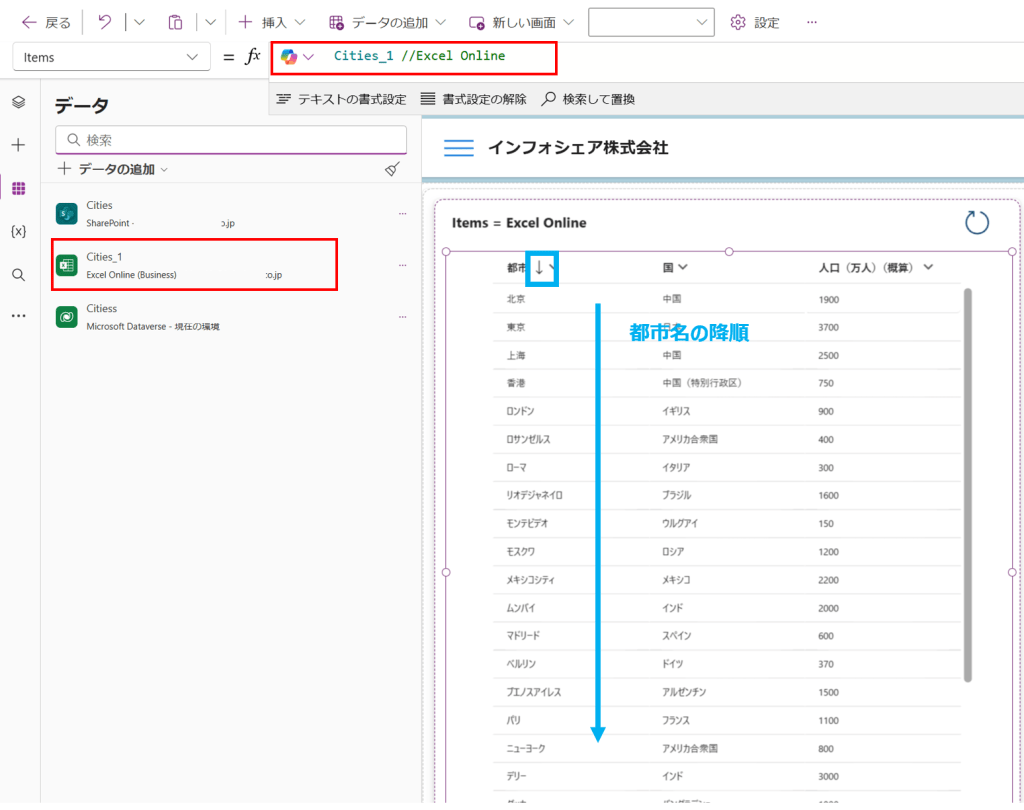Click the Undo icon in the toolbar
The image size is (1024, 810).
(105, 22)
